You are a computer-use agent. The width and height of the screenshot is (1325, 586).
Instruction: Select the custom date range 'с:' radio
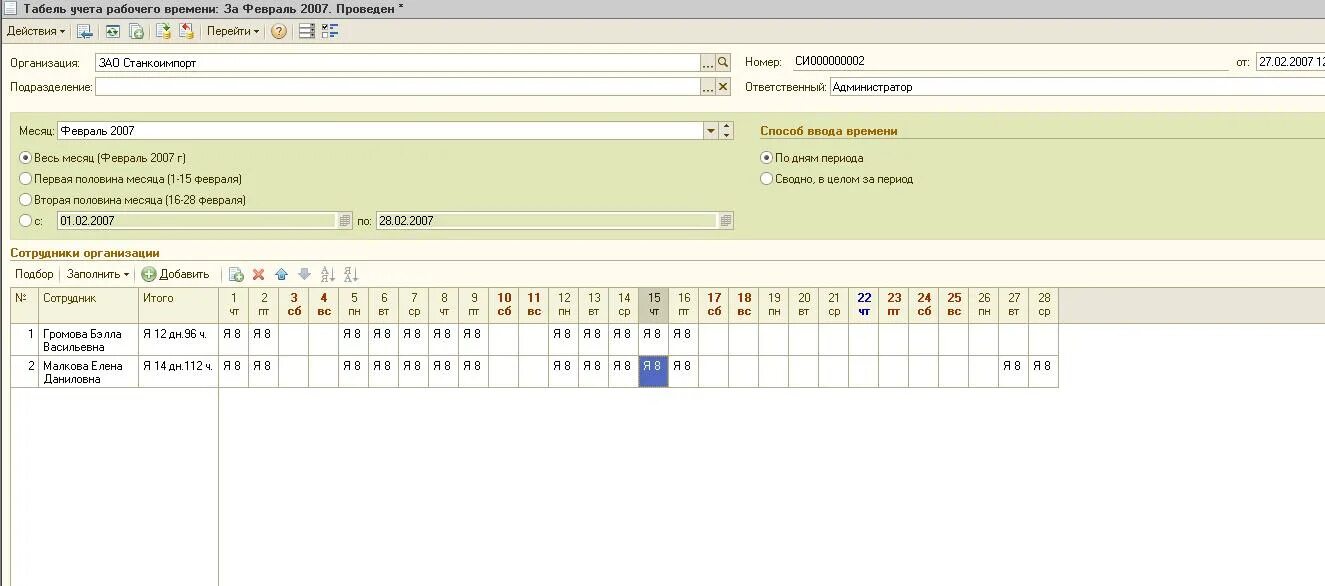[26, 221]
